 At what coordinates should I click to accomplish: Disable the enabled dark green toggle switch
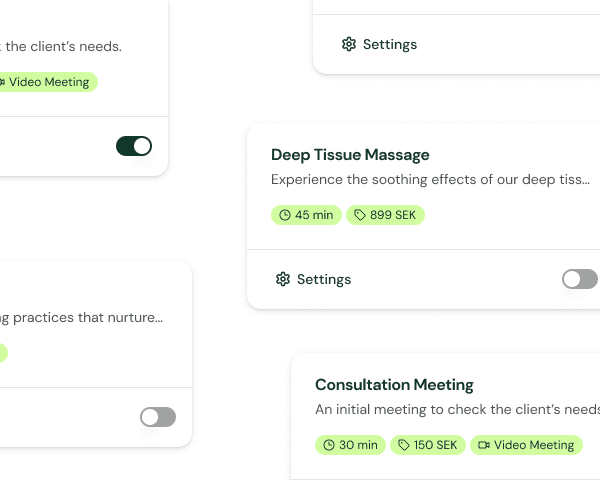(x=134, y=146)
